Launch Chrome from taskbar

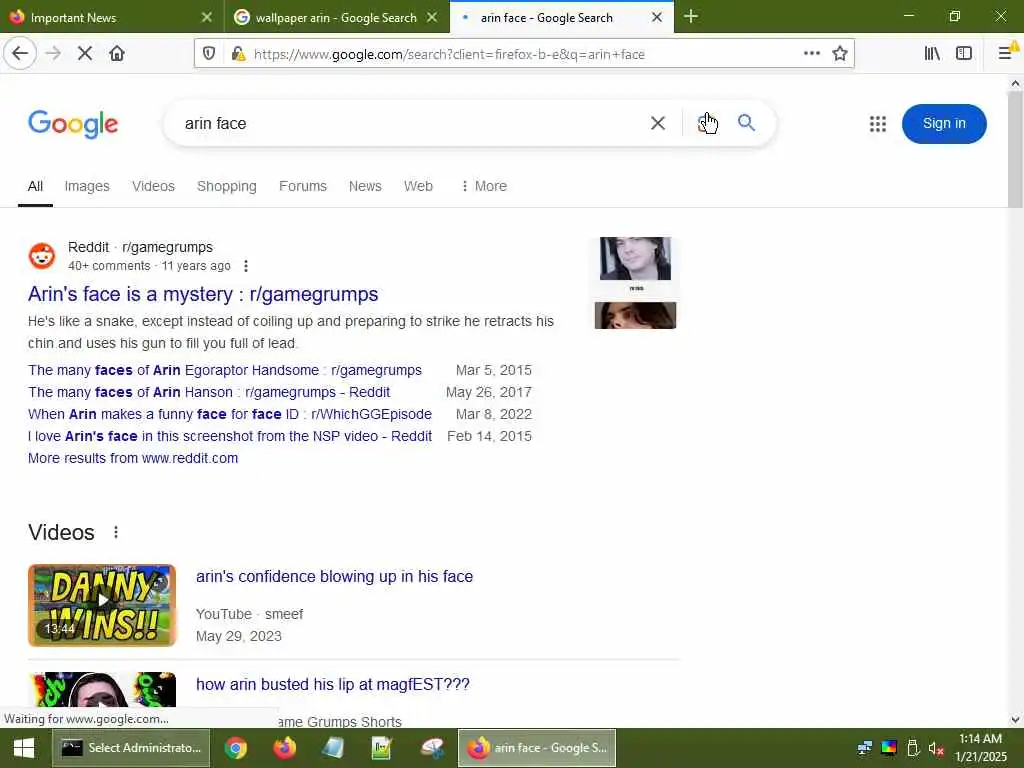tap(236, 748)
